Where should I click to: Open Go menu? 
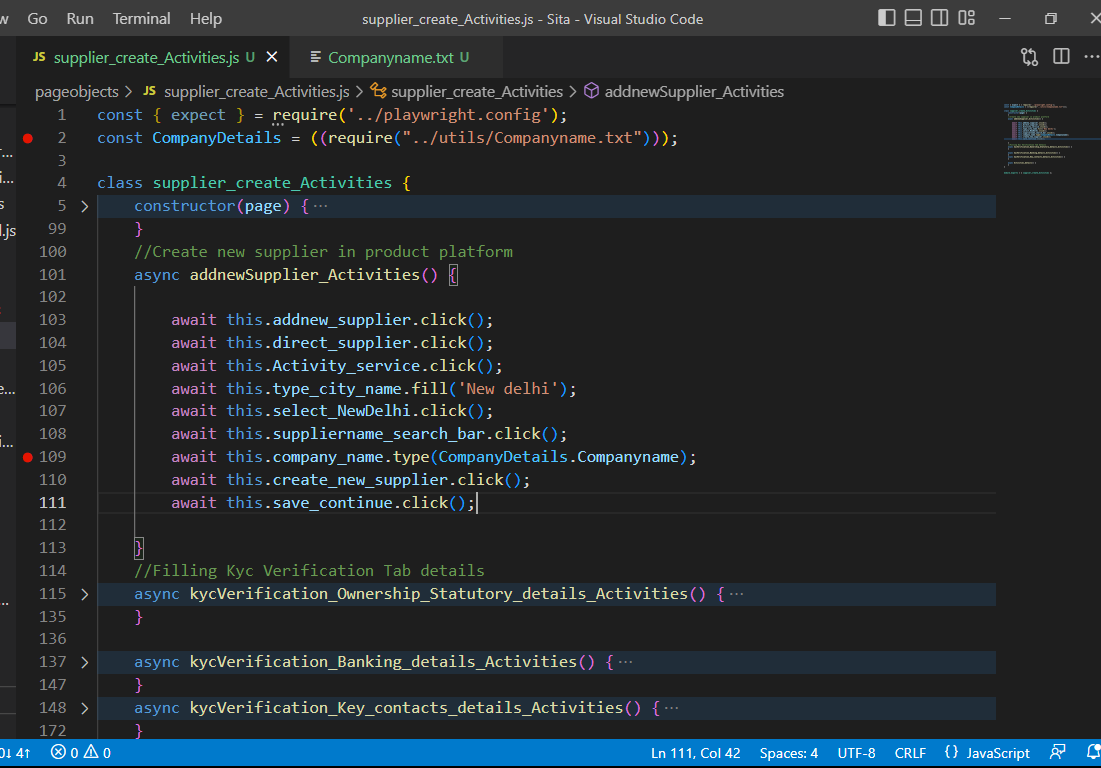[37, 19]
